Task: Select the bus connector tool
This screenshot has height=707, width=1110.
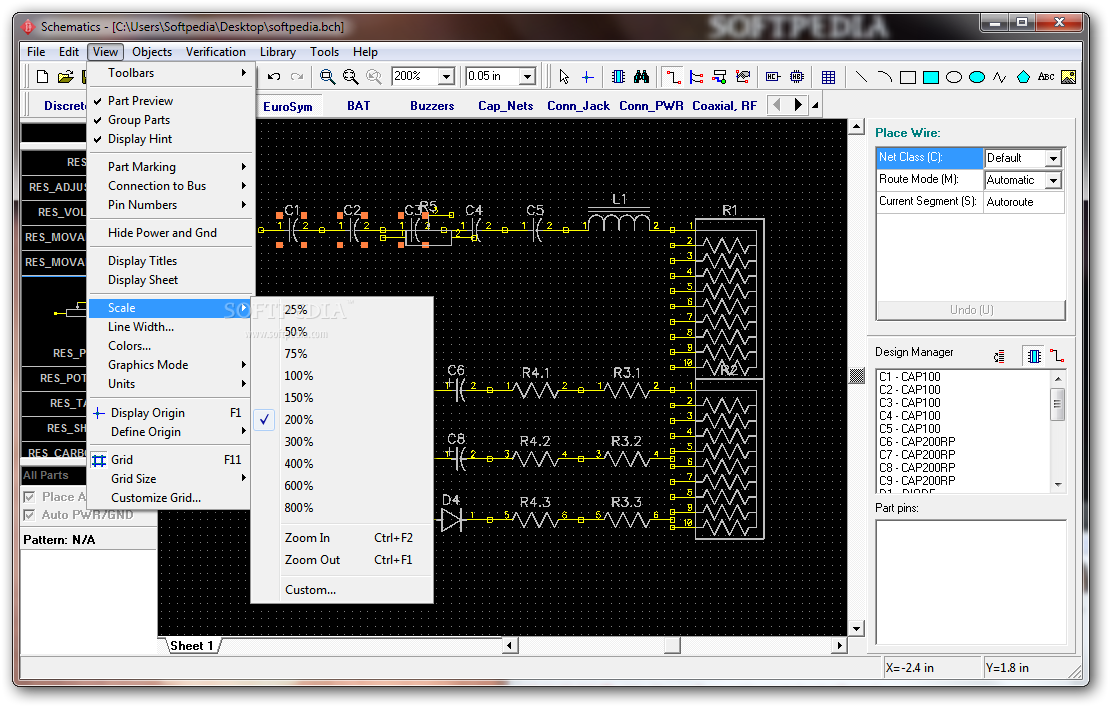Action: point(720,76)
